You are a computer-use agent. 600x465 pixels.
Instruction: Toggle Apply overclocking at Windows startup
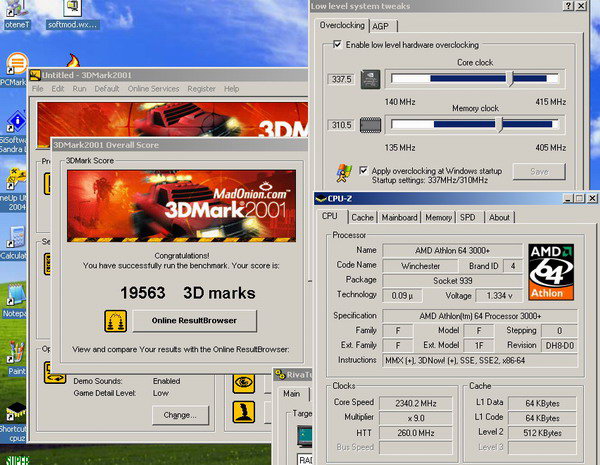coord(363,170)
